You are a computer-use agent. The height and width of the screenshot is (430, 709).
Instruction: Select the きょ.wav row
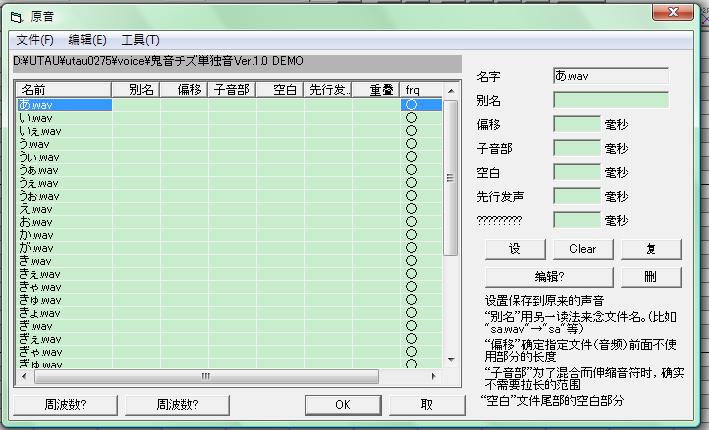pos(230,313)
